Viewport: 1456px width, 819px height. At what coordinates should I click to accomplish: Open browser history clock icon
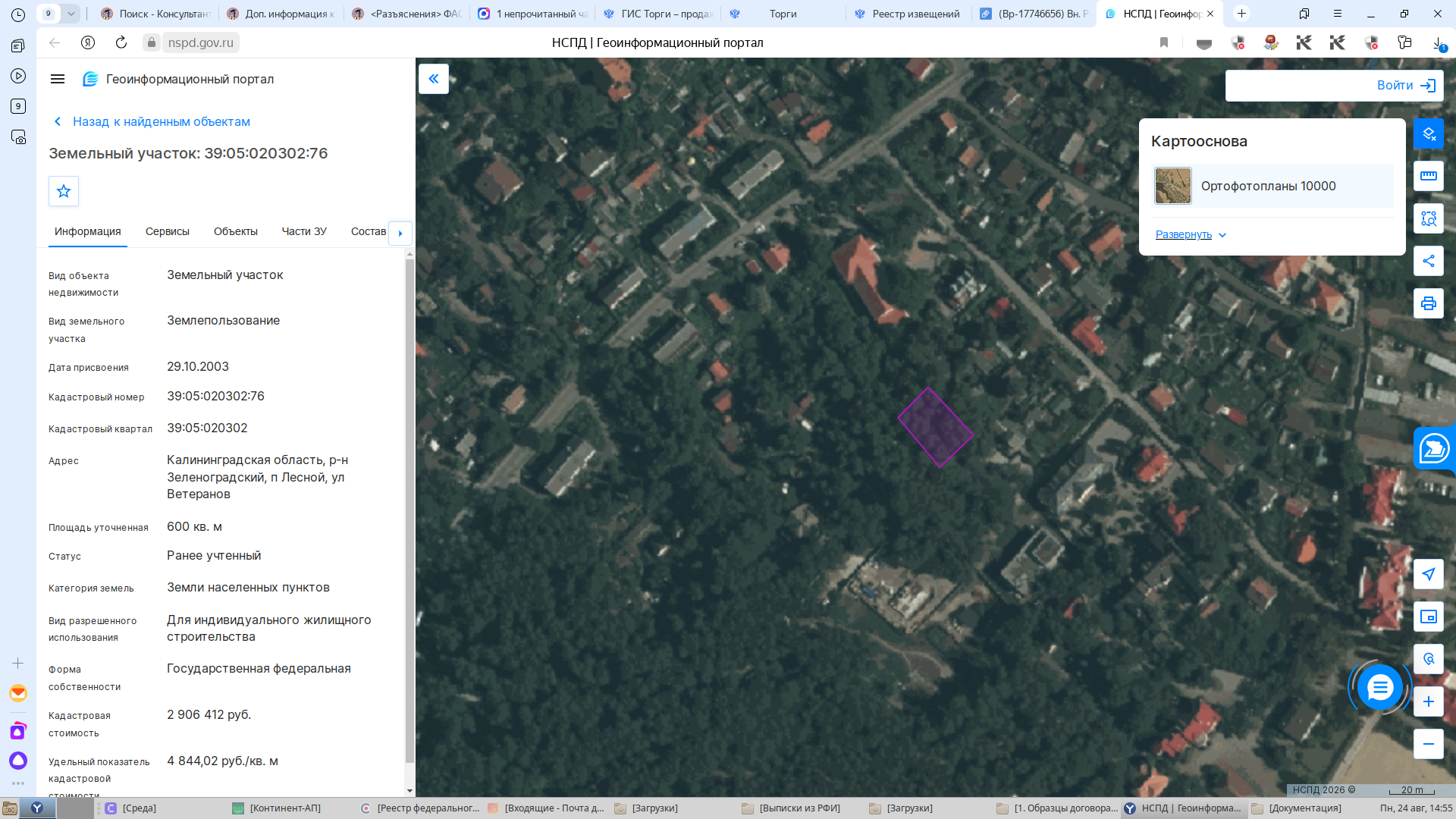click(x=18, y=14)
